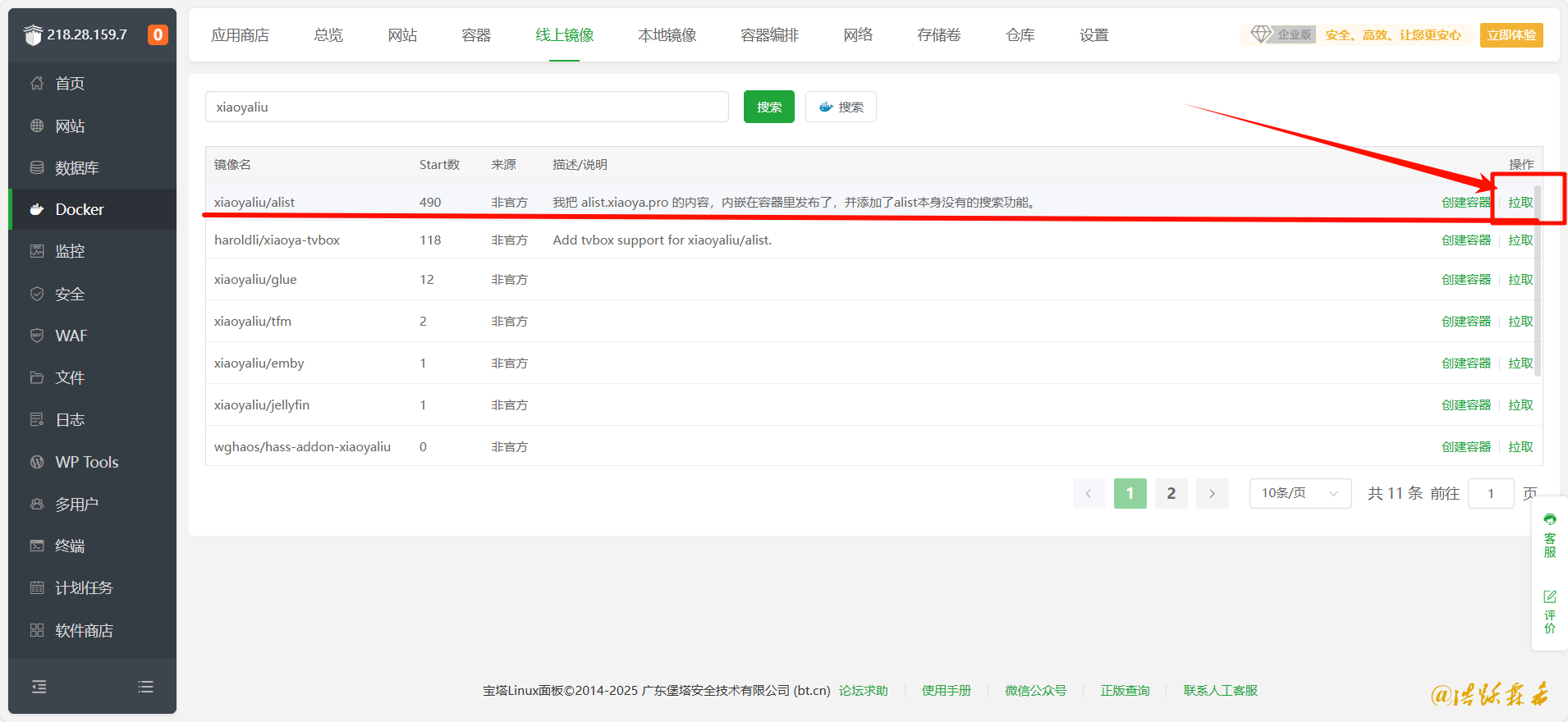Switch to 总览 tab

[328, 35]
